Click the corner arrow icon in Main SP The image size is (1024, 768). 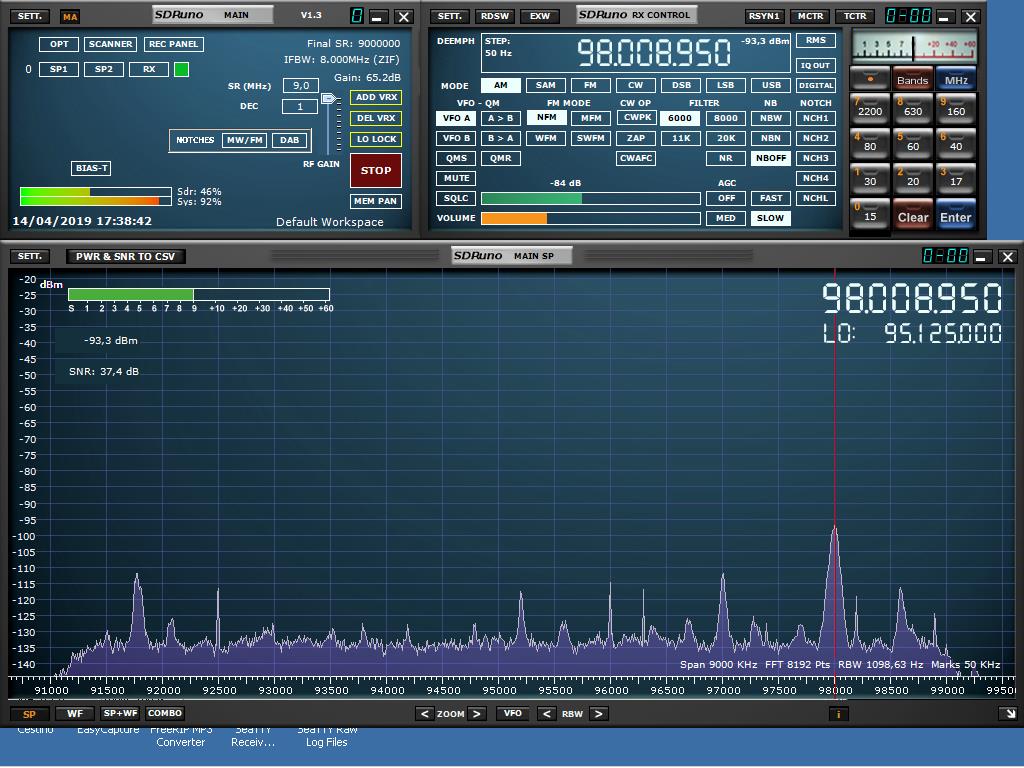(1009, 714)
